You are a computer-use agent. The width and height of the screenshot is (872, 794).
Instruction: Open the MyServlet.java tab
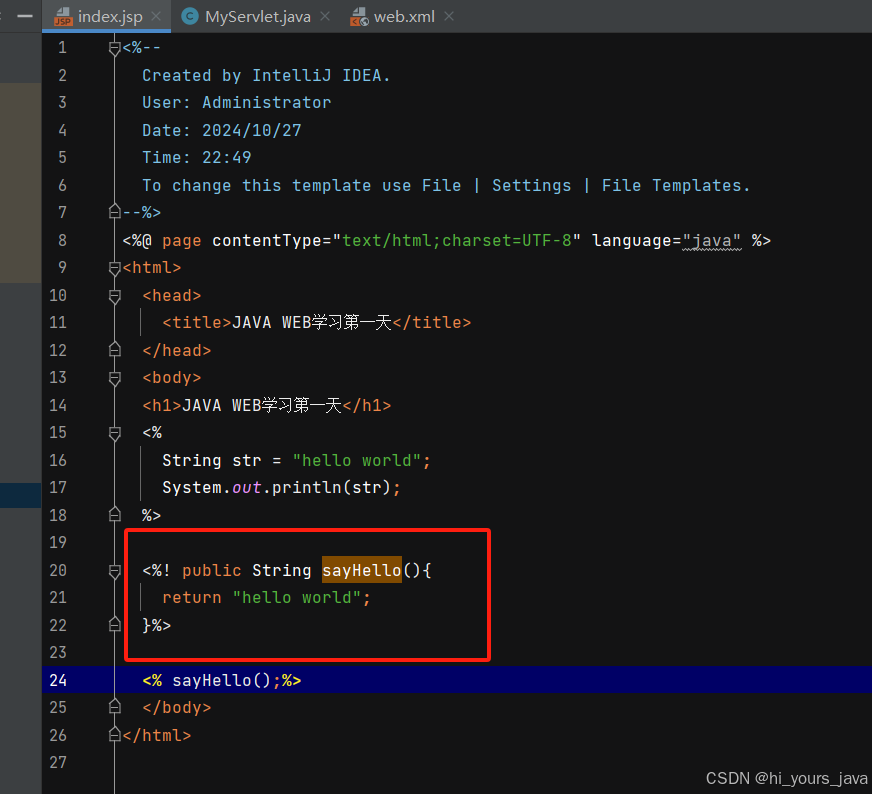click(x=257, y=17)
